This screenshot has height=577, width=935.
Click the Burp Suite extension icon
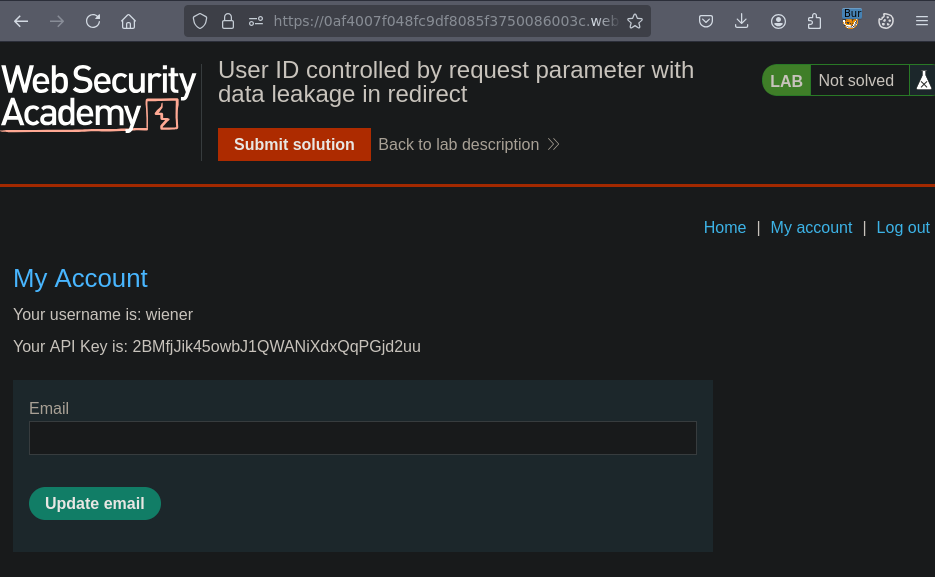(x=851, y=19)
